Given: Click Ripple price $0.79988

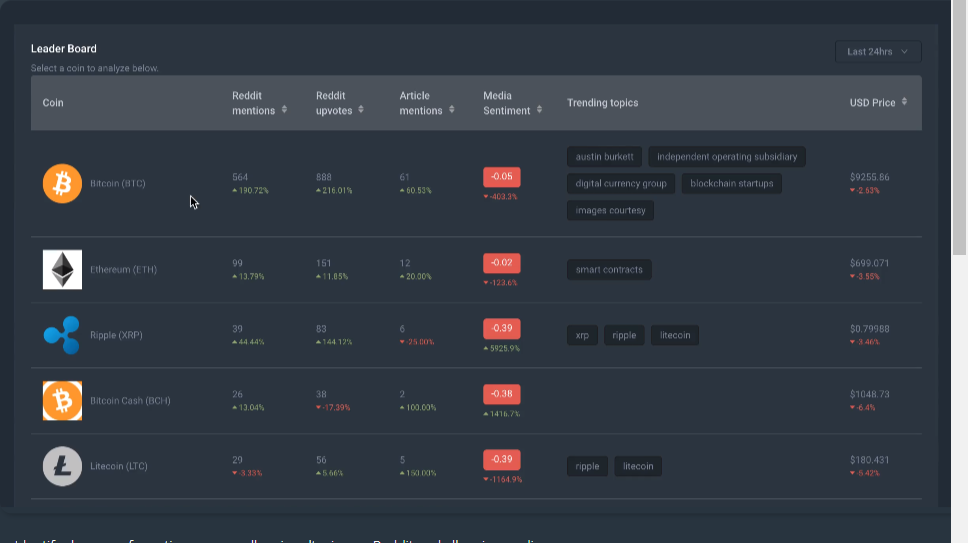Looking at the screenshot, I should [x=869, y=329].
